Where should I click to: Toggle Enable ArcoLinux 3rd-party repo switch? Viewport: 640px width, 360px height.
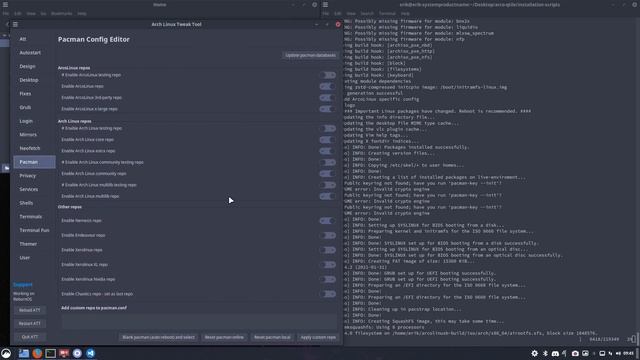click(327, 98)
